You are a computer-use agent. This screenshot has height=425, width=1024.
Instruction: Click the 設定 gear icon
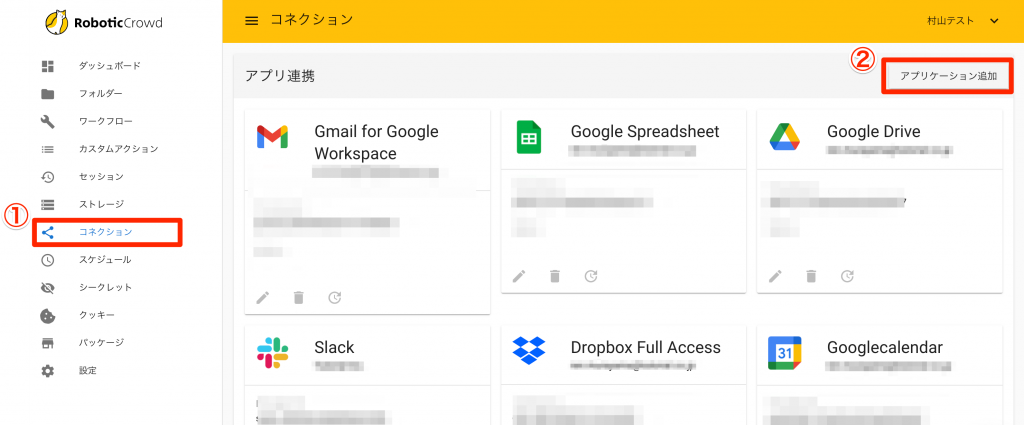pos(48,370)
